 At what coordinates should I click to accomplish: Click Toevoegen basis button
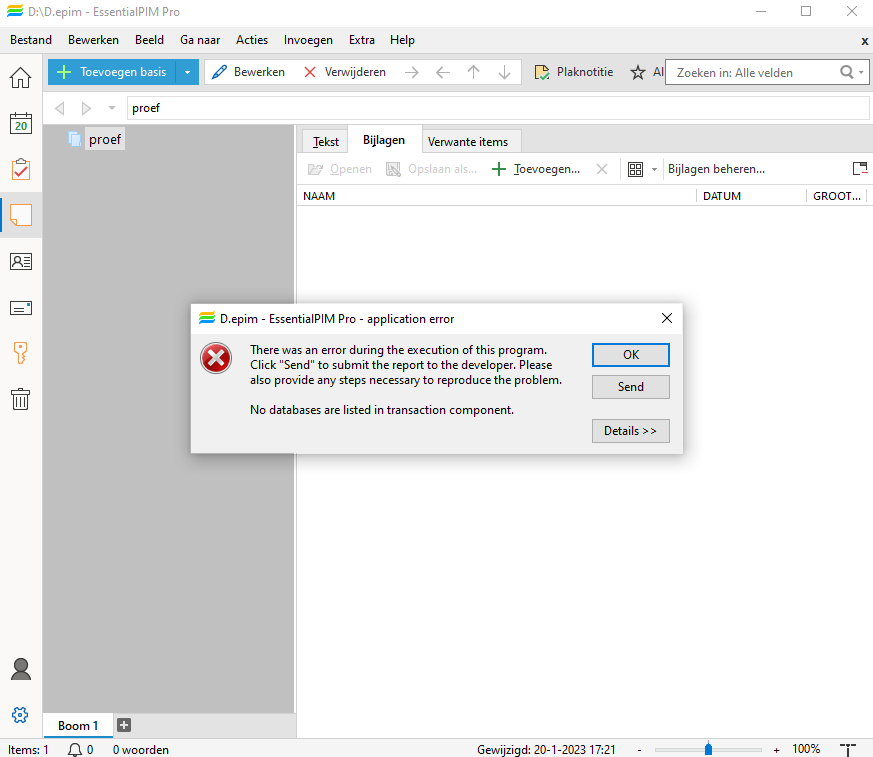pyautogui.click(x=112, y=72)
